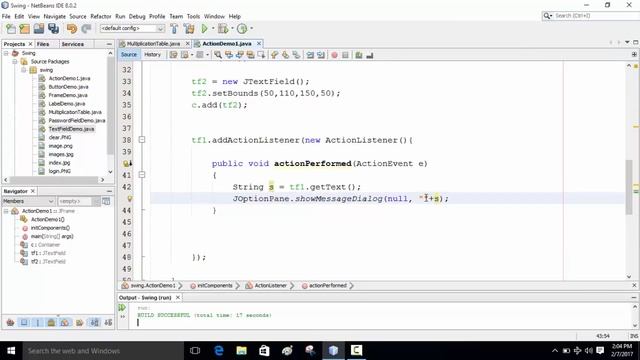Open the empty filter combo in Navigator
Viewport: 640px width, 360px height.
coord(78,201)
